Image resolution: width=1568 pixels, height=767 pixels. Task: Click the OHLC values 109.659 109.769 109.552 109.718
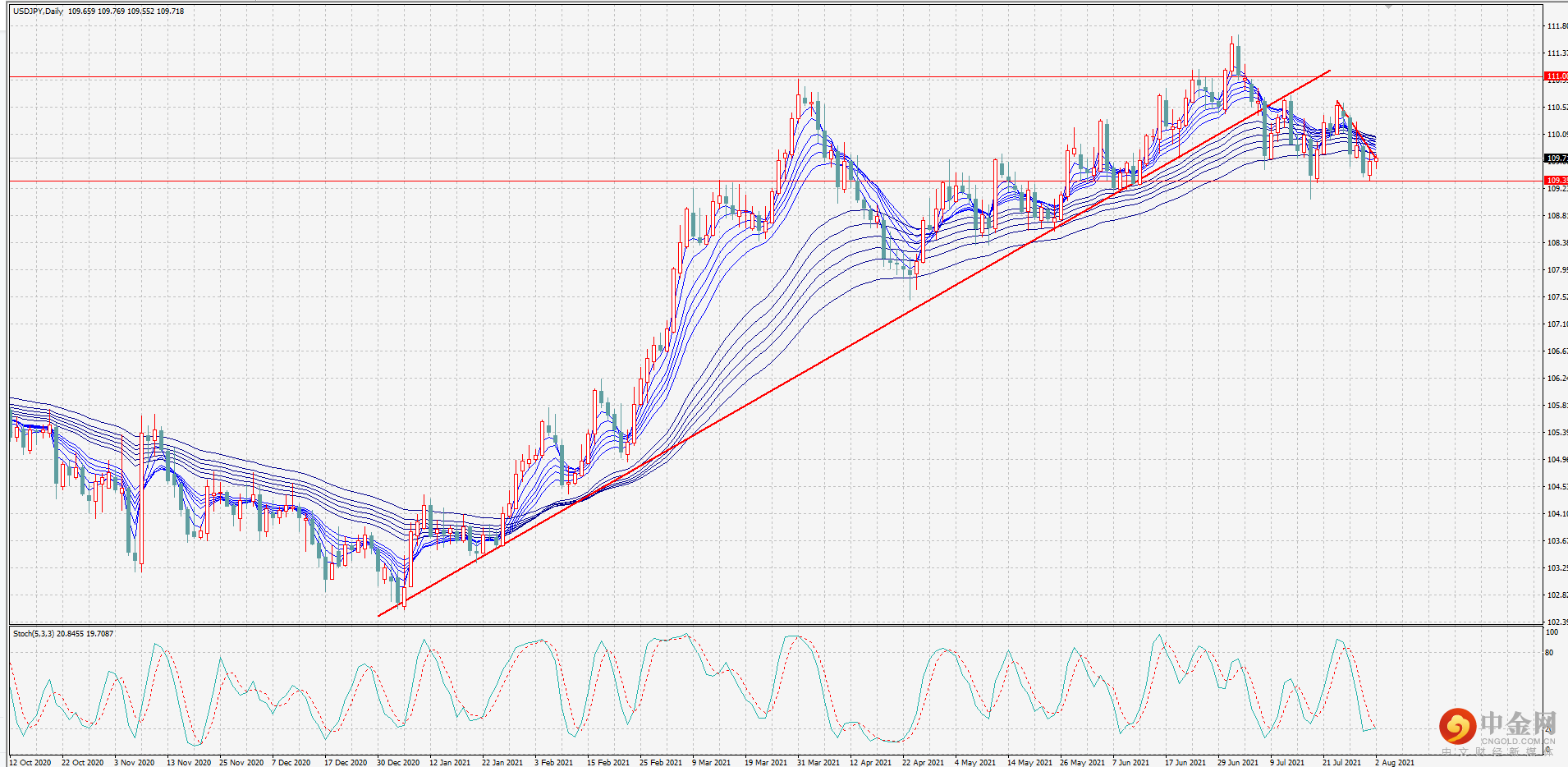click(126, 11)
